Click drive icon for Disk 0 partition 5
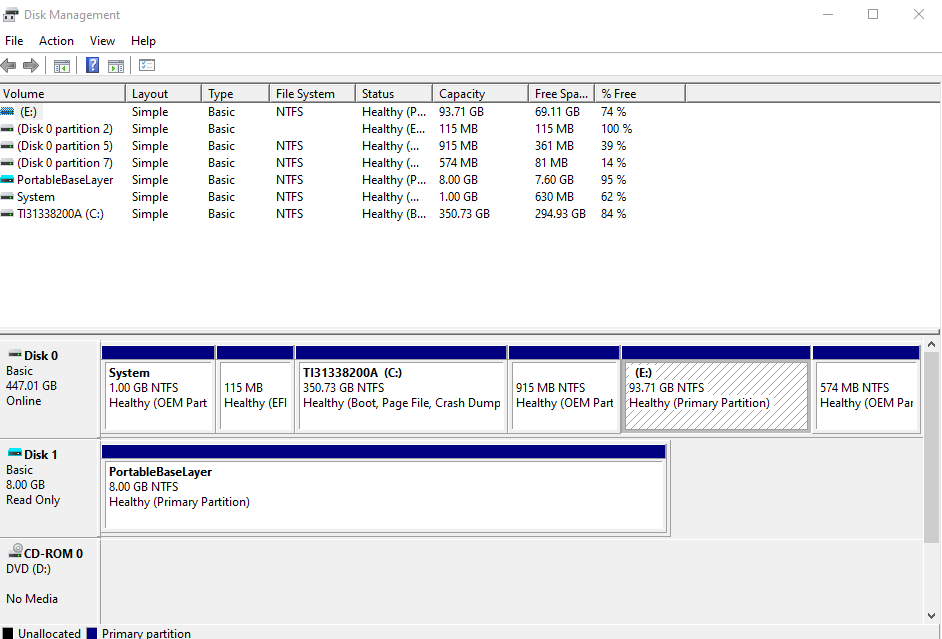The width and height of the screenshot is (942, 639). [7, 146]
